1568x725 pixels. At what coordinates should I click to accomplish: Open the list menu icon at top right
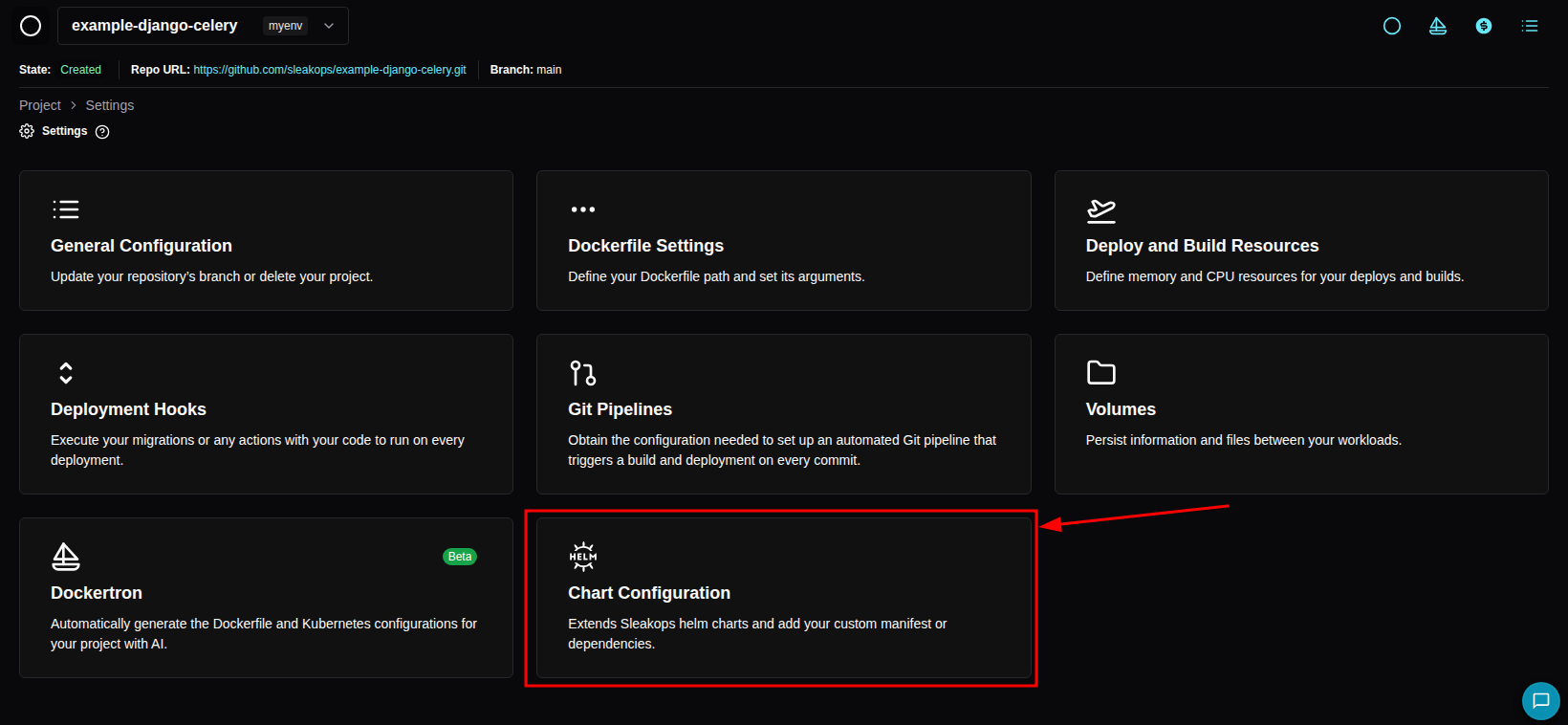coord(1530,26)
